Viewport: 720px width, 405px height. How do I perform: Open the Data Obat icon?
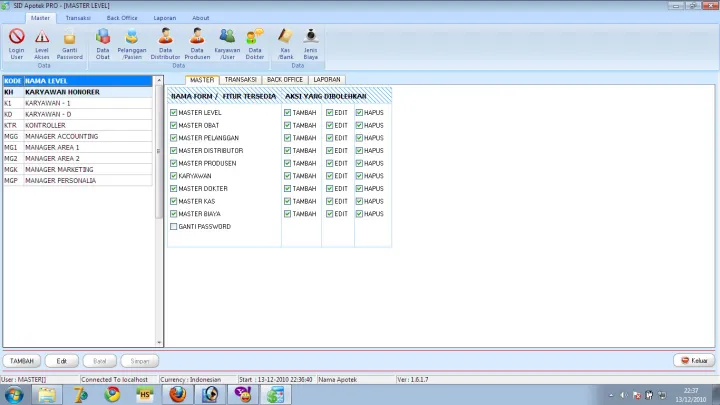(103, 44)
